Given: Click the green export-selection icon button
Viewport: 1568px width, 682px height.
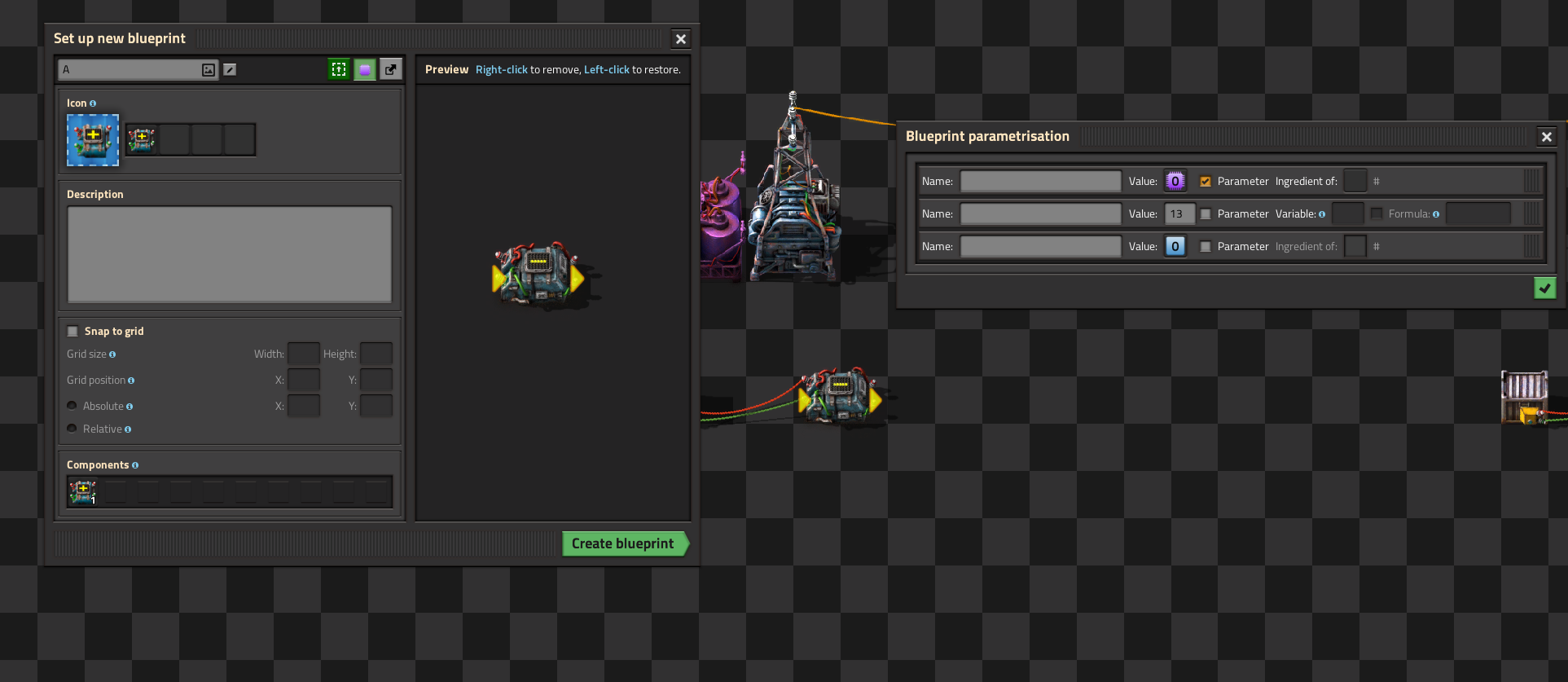Looking at the screenshot, I should (339, 69).
